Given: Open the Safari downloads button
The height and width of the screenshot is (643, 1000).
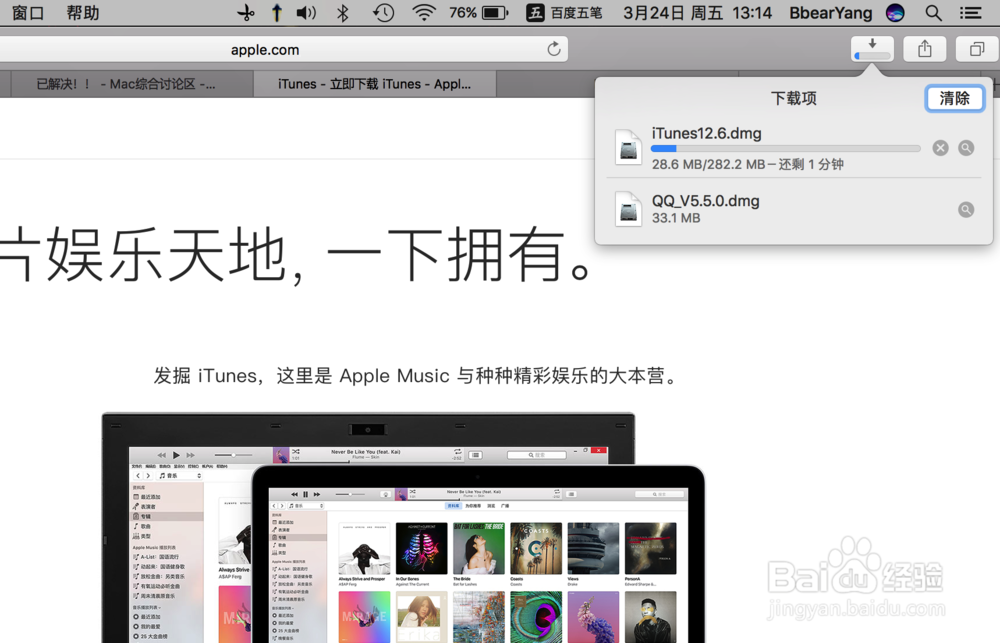Looking at the screenshot, I should click(872, 49).
